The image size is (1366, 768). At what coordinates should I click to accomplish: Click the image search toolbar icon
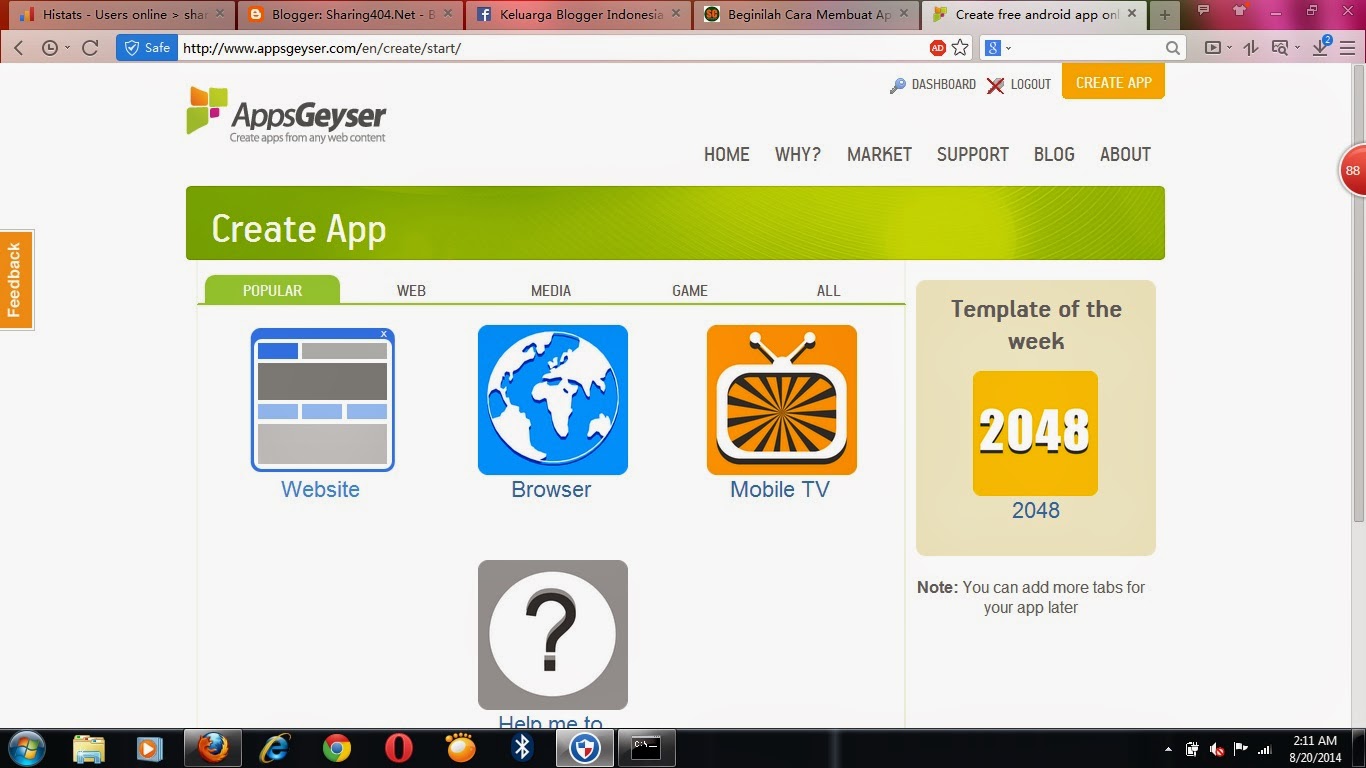pyautogui.click(x=1279, y=48)
